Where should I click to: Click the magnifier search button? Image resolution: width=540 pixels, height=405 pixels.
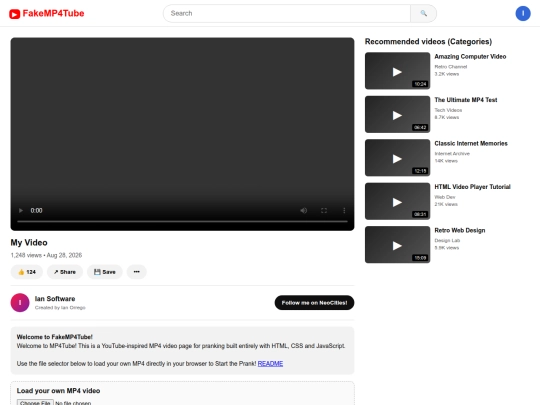pyautogui.click(x=424, y=13)
